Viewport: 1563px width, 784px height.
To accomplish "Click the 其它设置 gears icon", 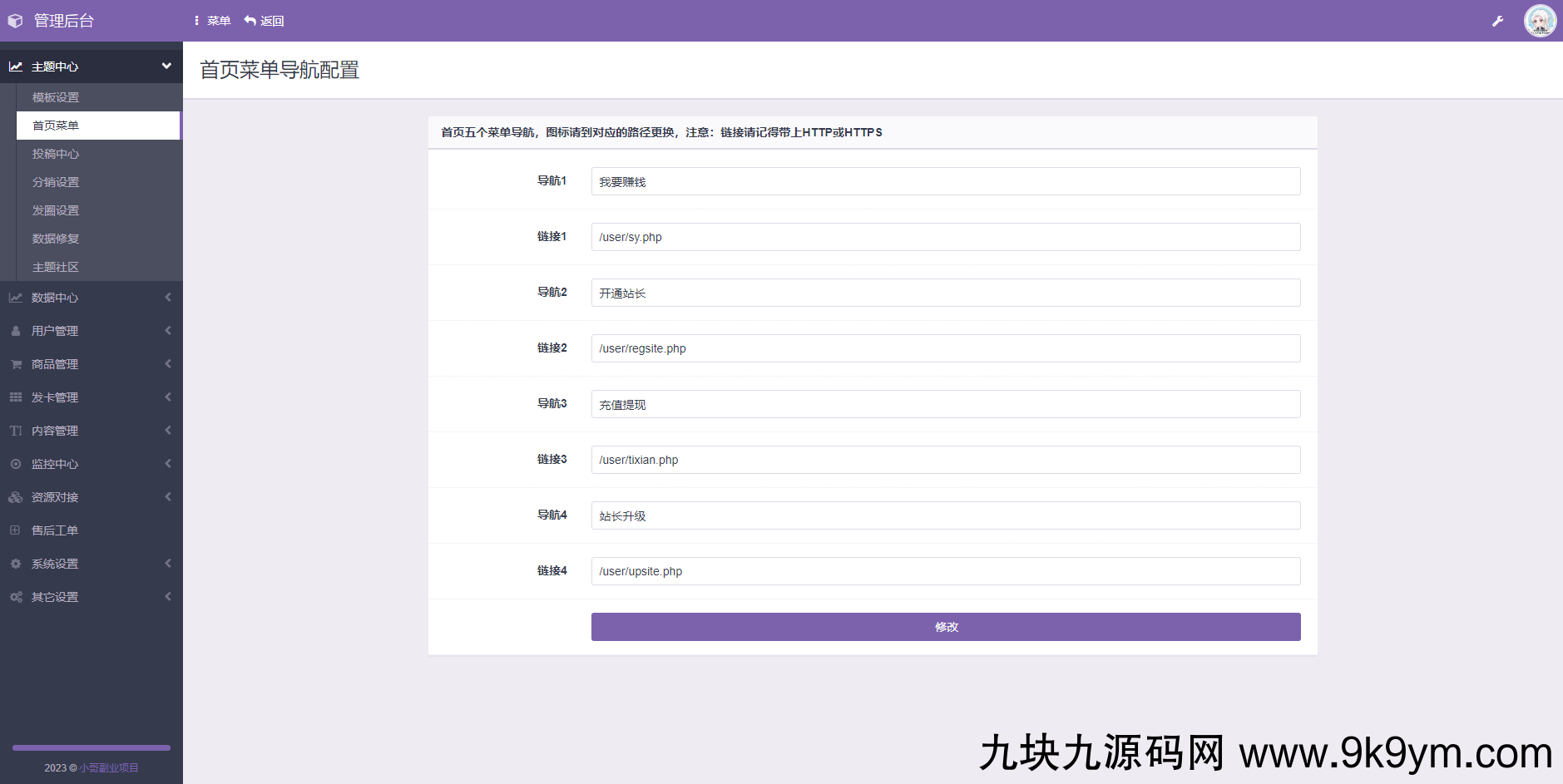I will click(x=16, y=596).
